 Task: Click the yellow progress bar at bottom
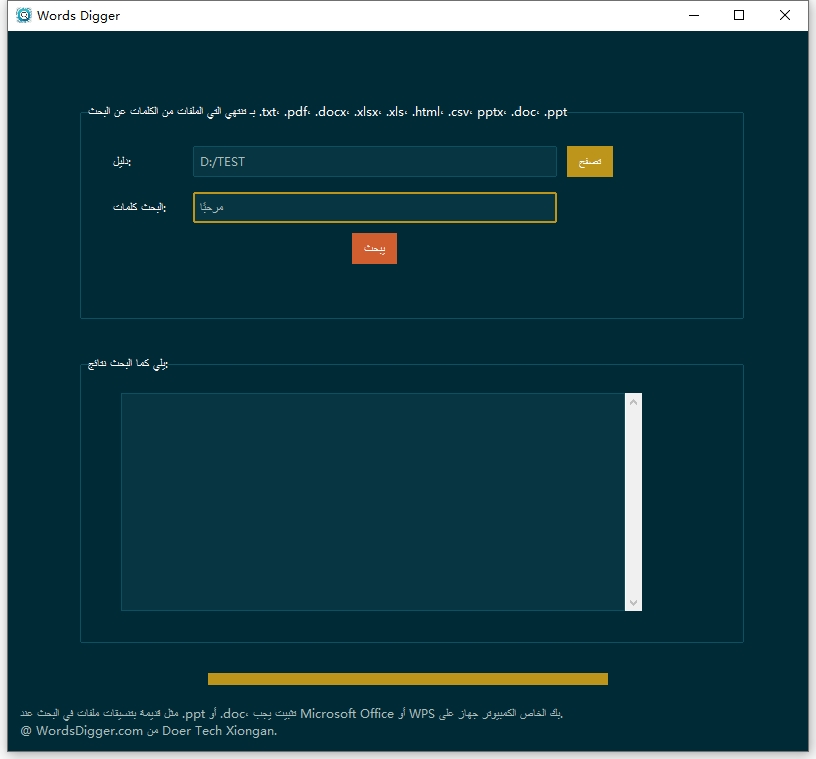pos(408,679)
